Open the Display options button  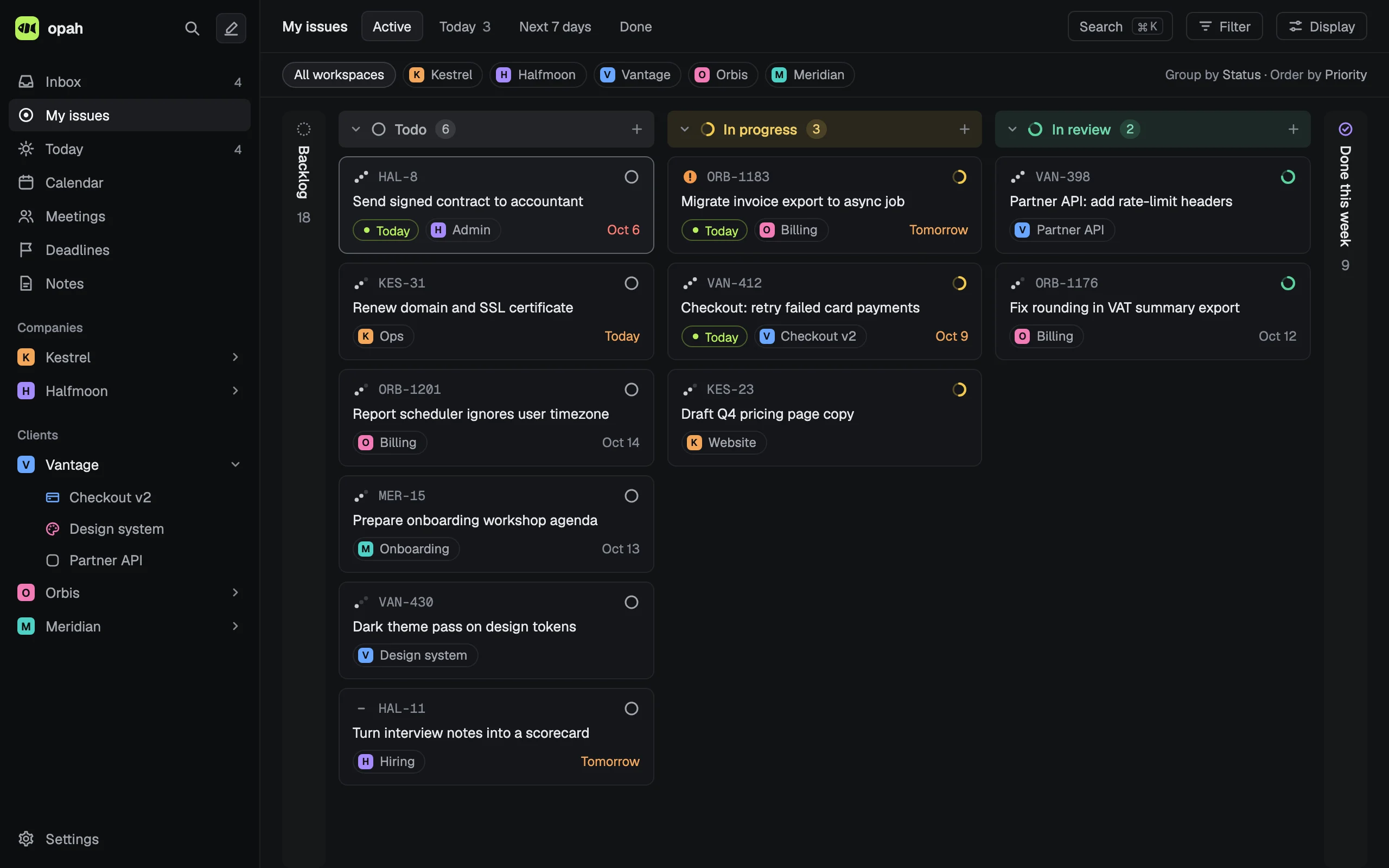tap(1321, 27)
